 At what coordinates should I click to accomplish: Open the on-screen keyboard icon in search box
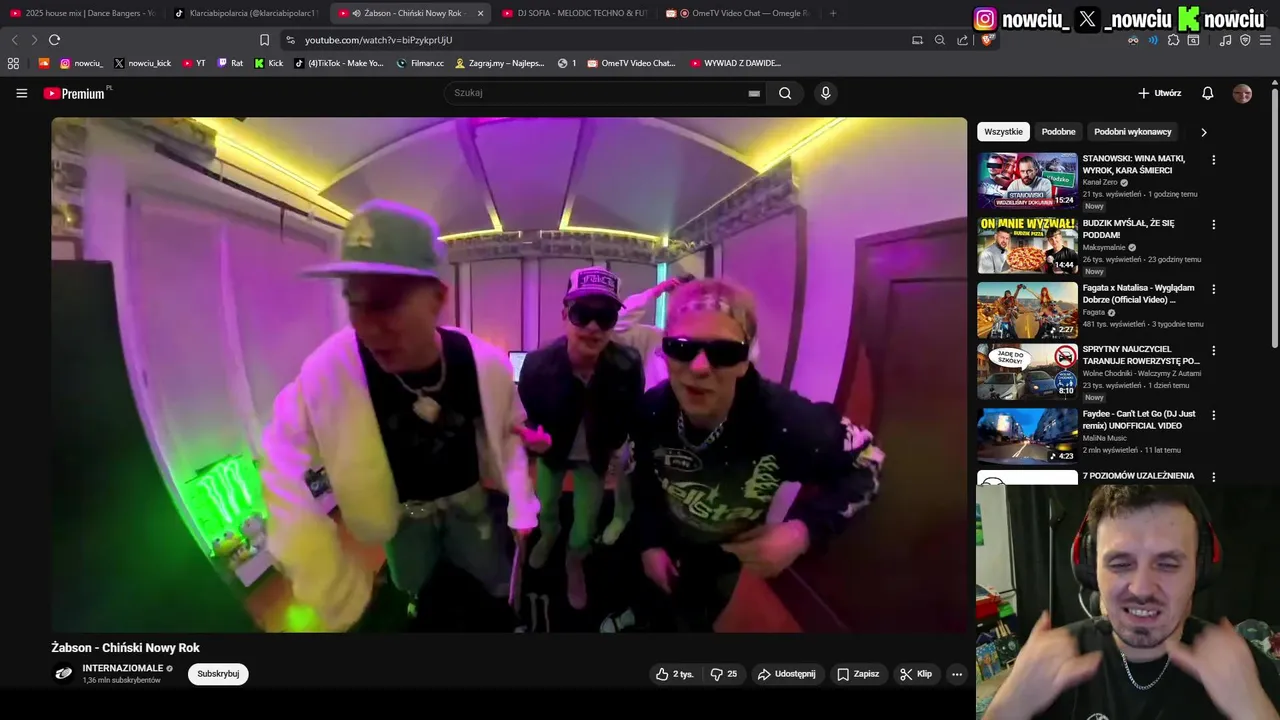(754, 93)
